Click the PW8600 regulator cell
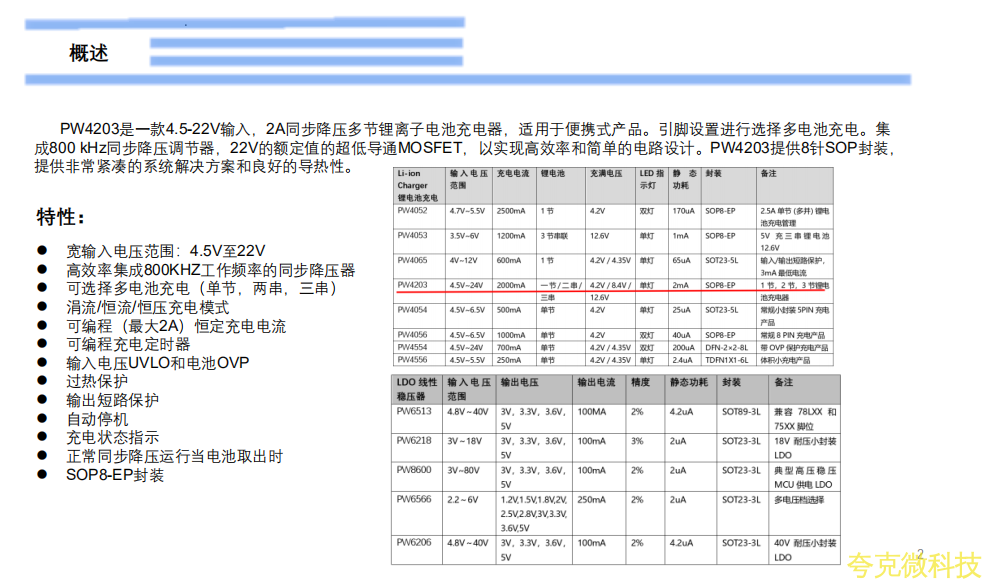 pyautogui.click(x=415, y=470)
